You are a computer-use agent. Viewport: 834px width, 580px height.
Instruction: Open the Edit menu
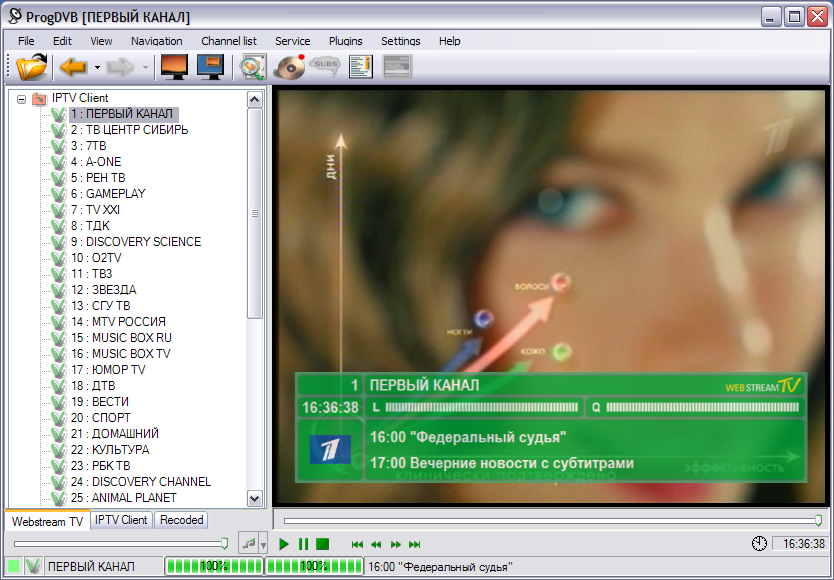62,41
